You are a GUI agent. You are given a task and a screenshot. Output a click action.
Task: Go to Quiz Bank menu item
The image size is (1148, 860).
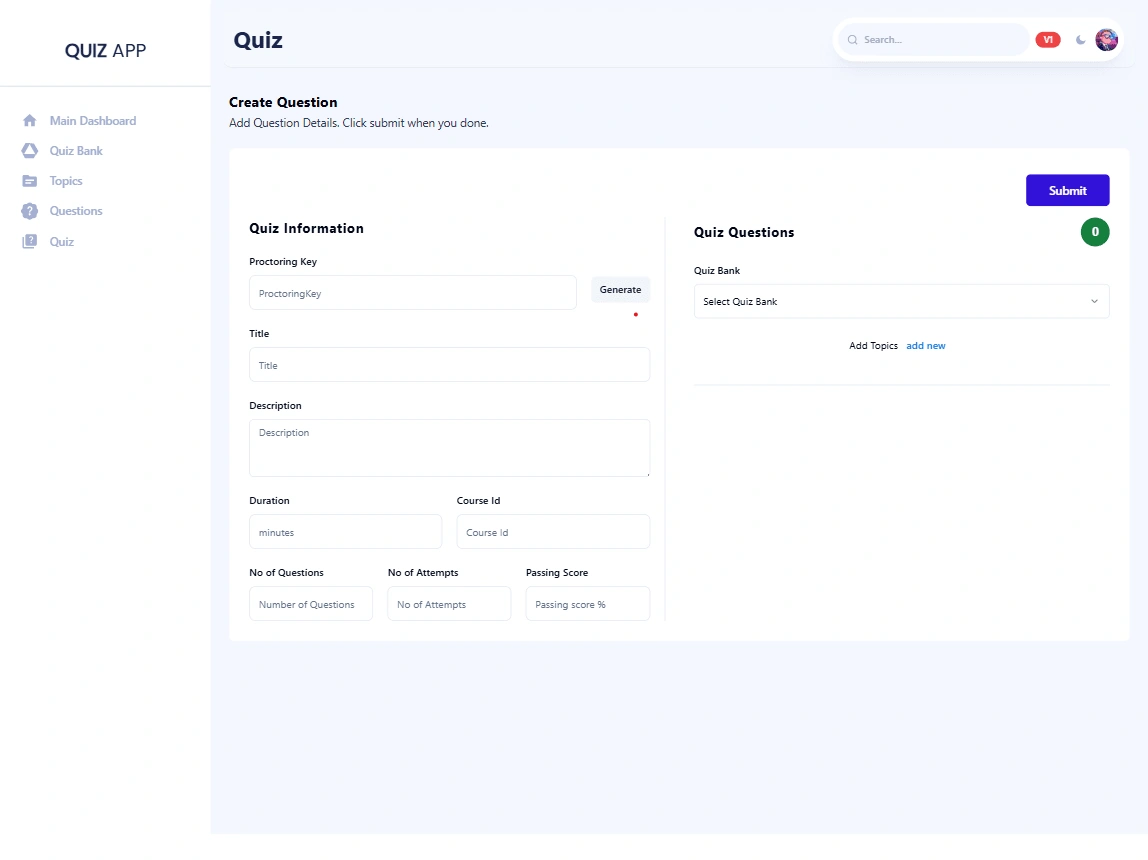tap(76, 151)
